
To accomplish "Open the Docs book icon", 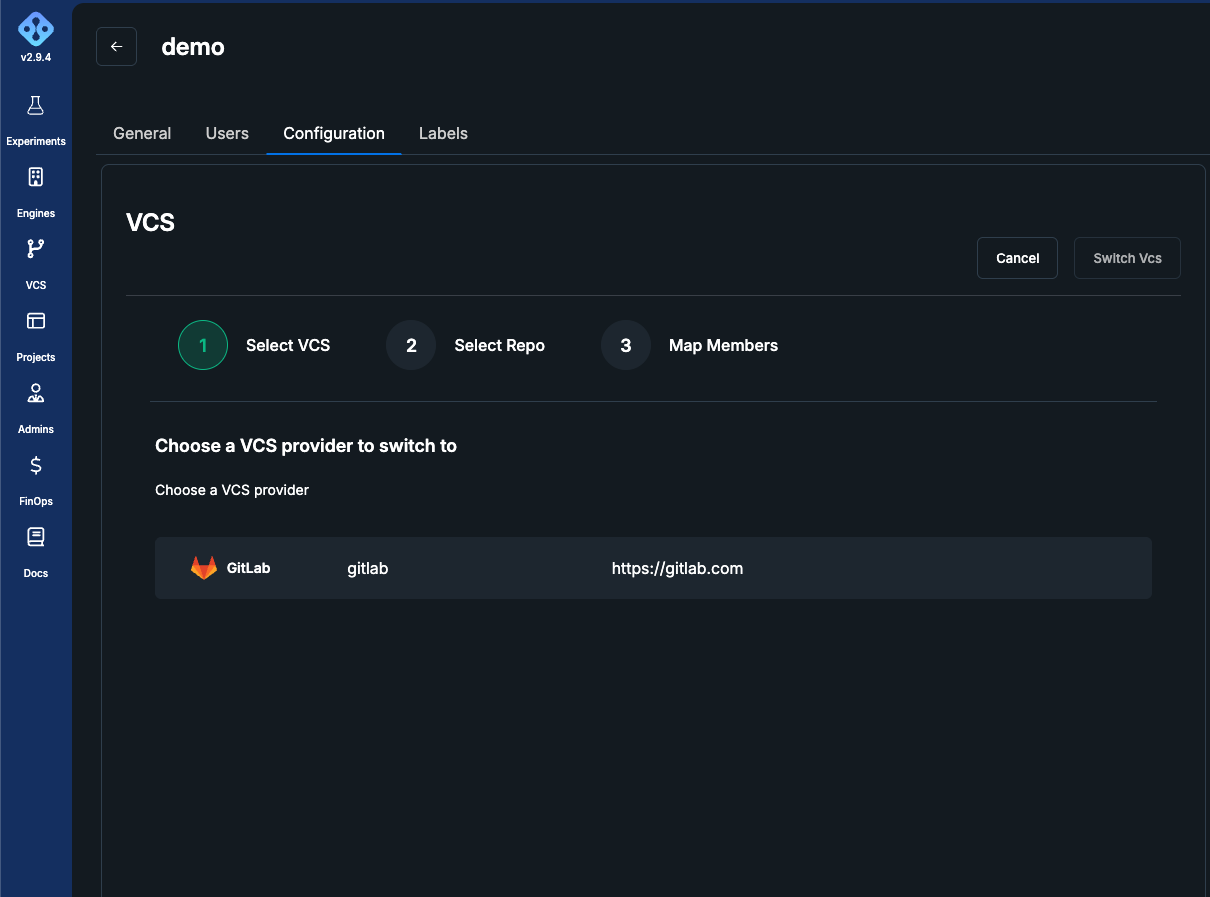I will pyautogui.click(x=36, y=537).
